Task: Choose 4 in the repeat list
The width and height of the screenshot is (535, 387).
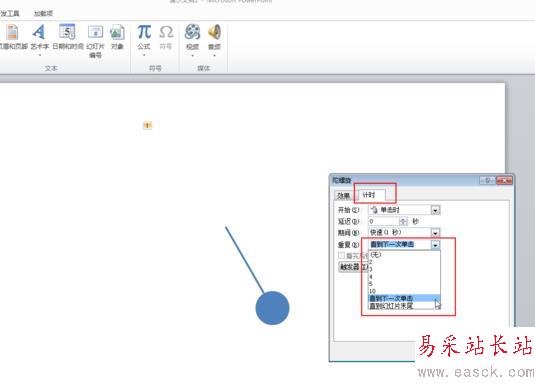Action: (x=405, y=276)
